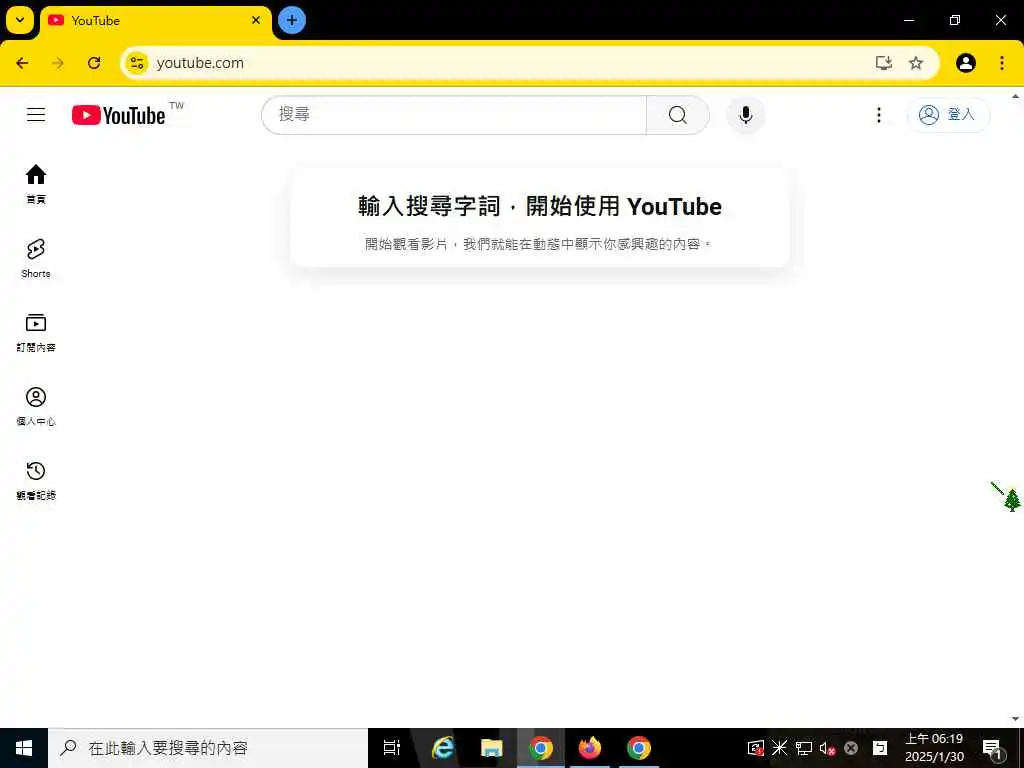
Task: Click the magnifier search button
Action: [677, 115]
